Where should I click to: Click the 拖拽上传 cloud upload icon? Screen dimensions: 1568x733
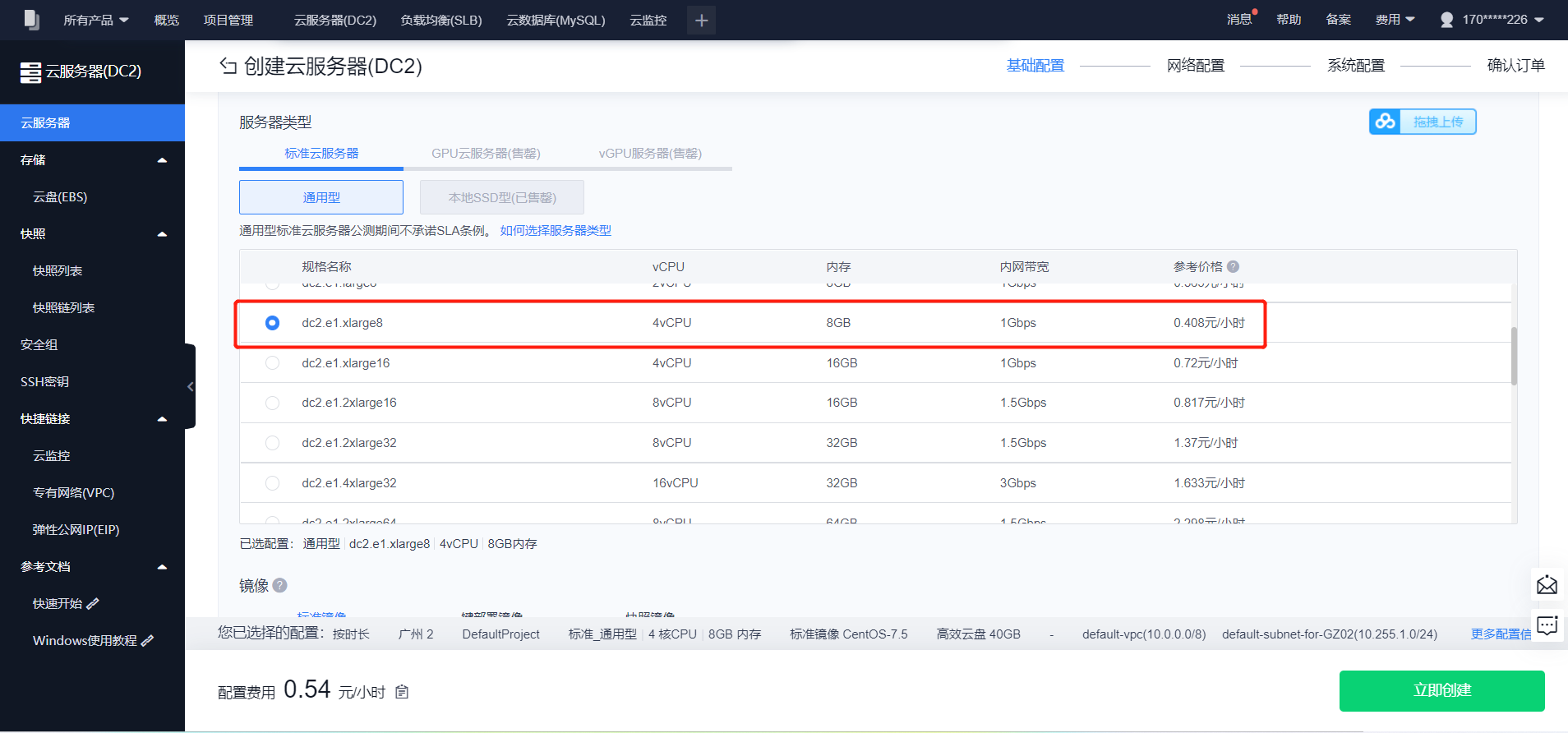(x=1385, y=122)
